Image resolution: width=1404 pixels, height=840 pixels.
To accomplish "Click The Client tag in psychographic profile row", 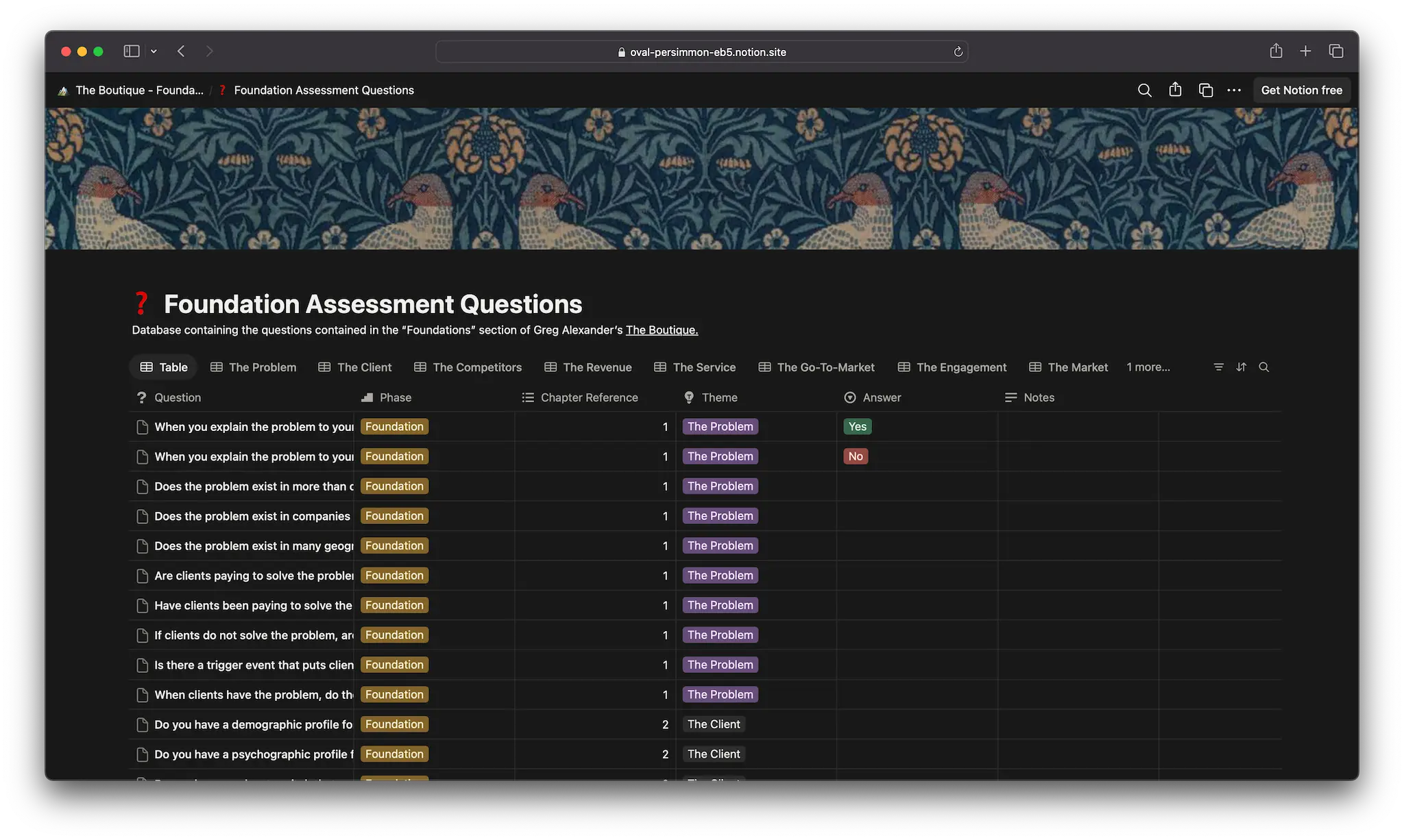I will tap(714, 754).
